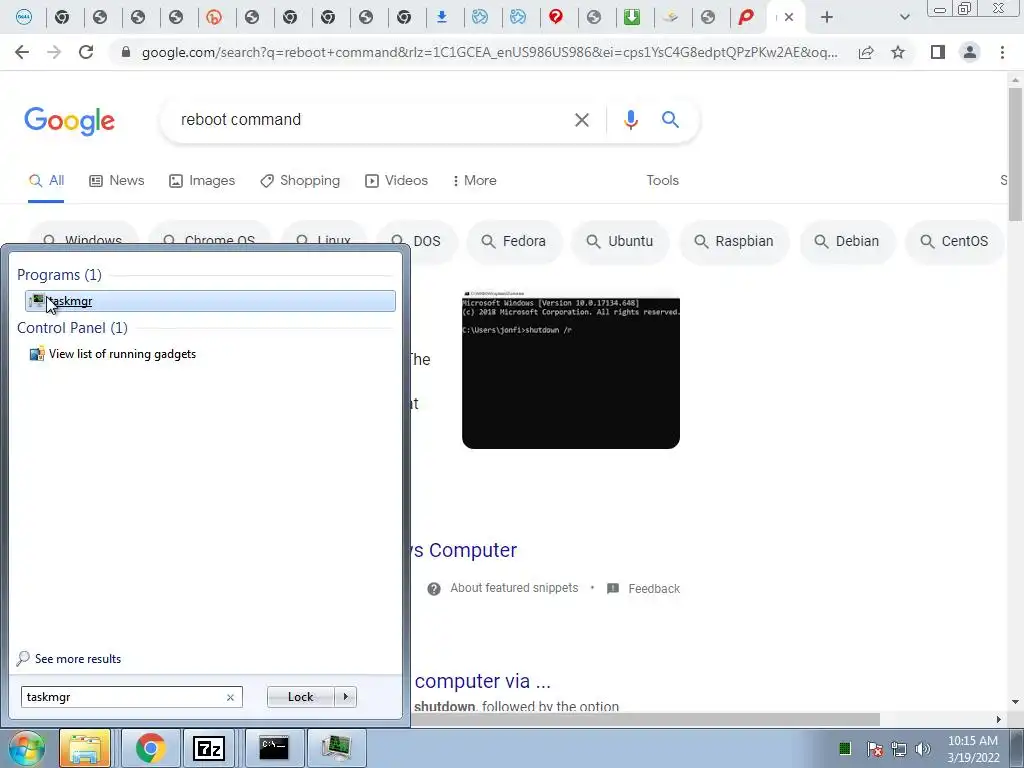1024x768 pixels.
Task: Click the network tray icon
Action: [899, 748]
